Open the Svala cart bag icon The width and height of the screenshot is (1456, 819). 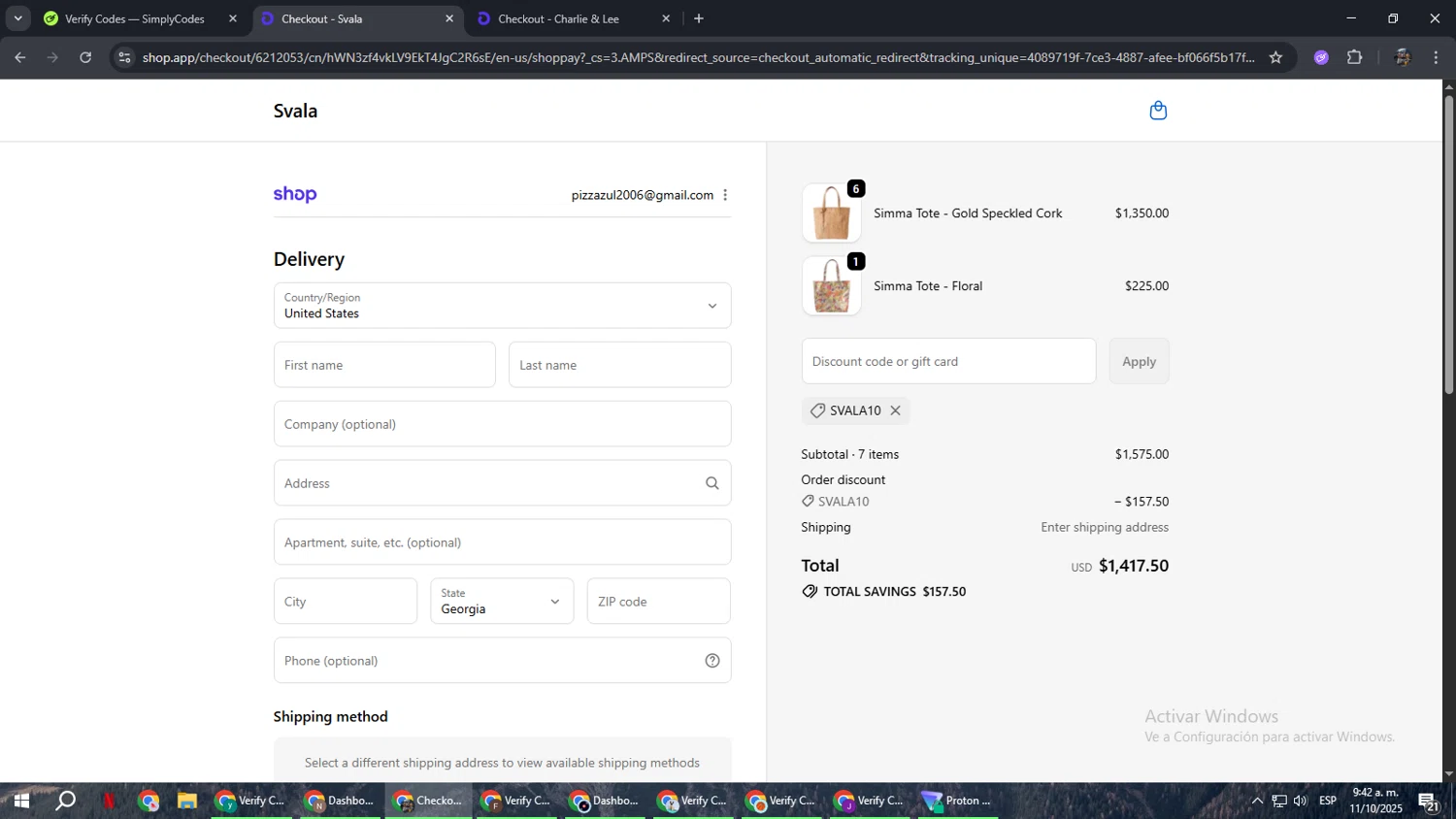pyautogui.click(x=1158, y=111)
